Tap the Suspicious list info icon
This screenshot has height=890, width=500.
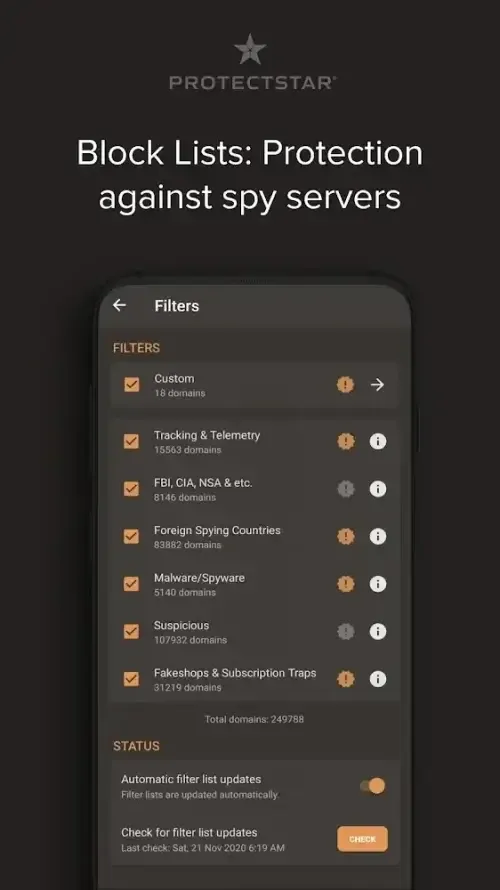coord(378,632)
